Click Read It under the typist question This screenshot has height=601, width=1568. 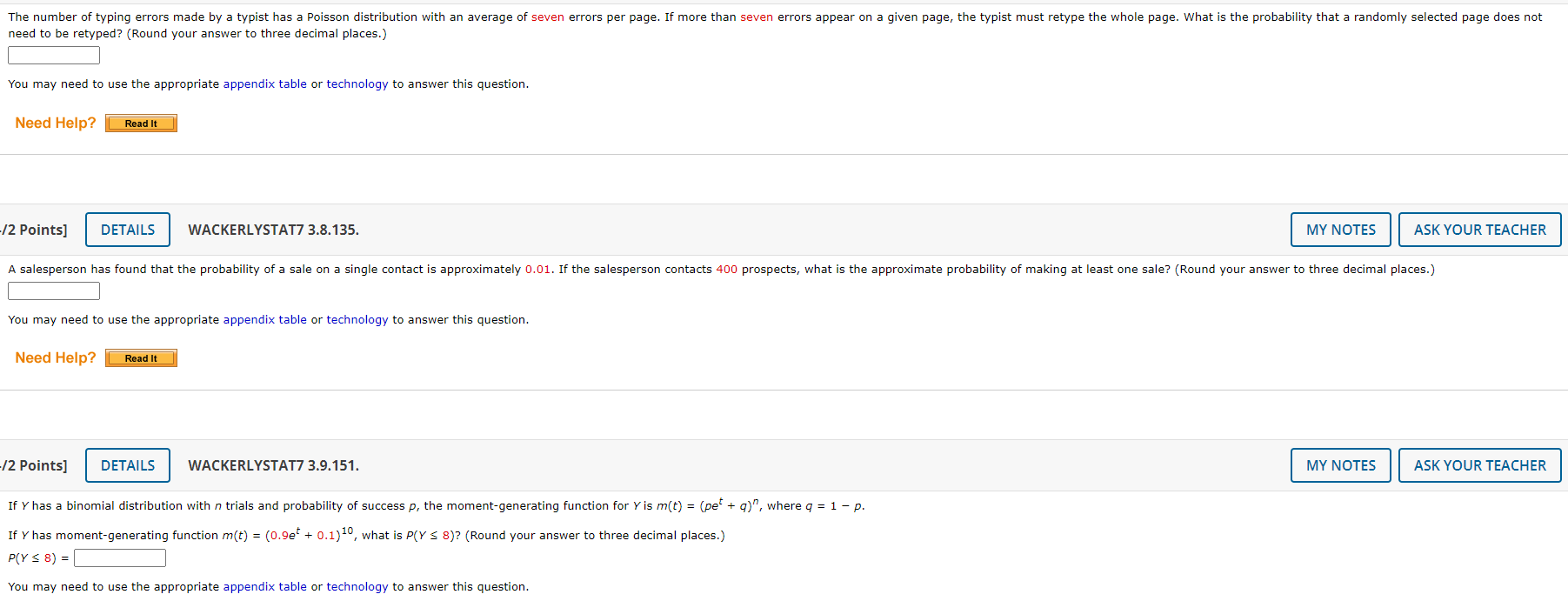140,123
